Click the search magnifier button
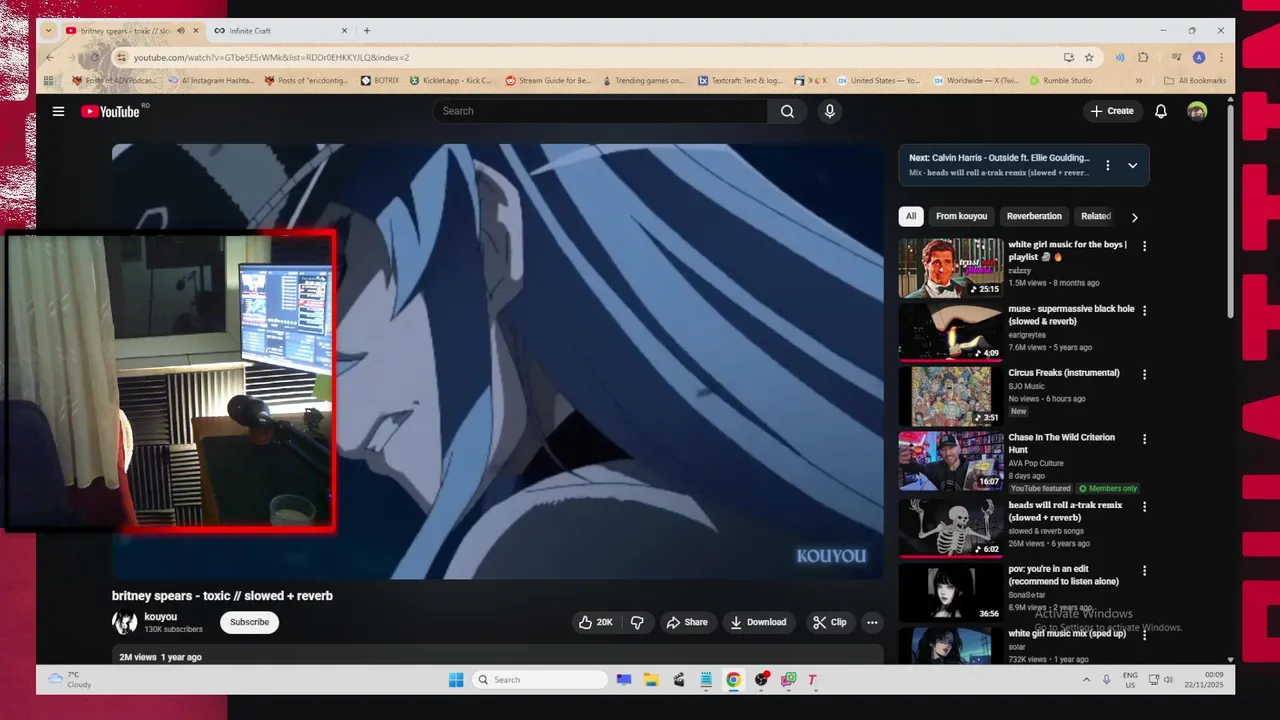This screenshot has width=1280, height=720. point(787,111)
